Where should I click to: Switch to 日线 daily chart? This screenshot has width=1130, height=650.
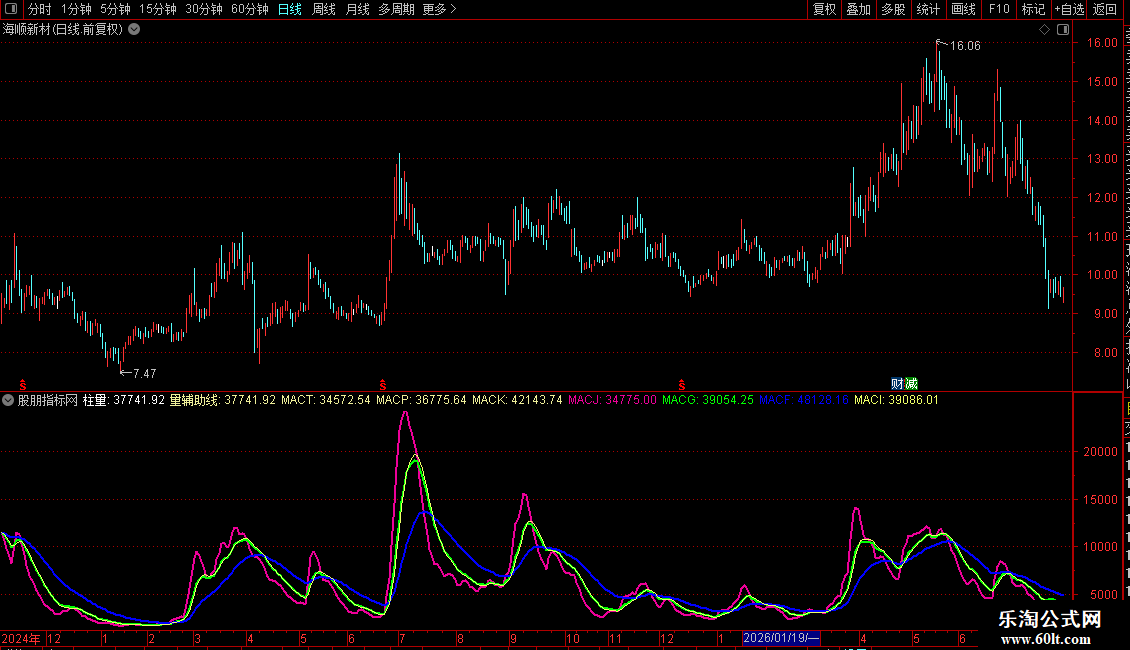(290, 9)
